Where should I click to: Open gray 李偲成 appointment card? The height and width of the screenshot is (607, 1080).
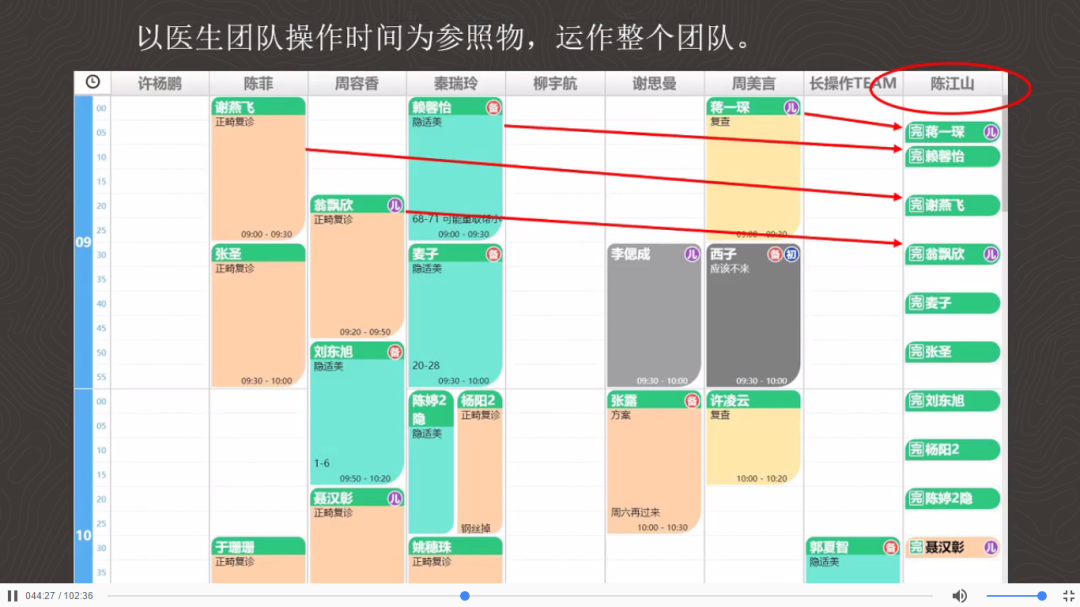click(654, 316)
